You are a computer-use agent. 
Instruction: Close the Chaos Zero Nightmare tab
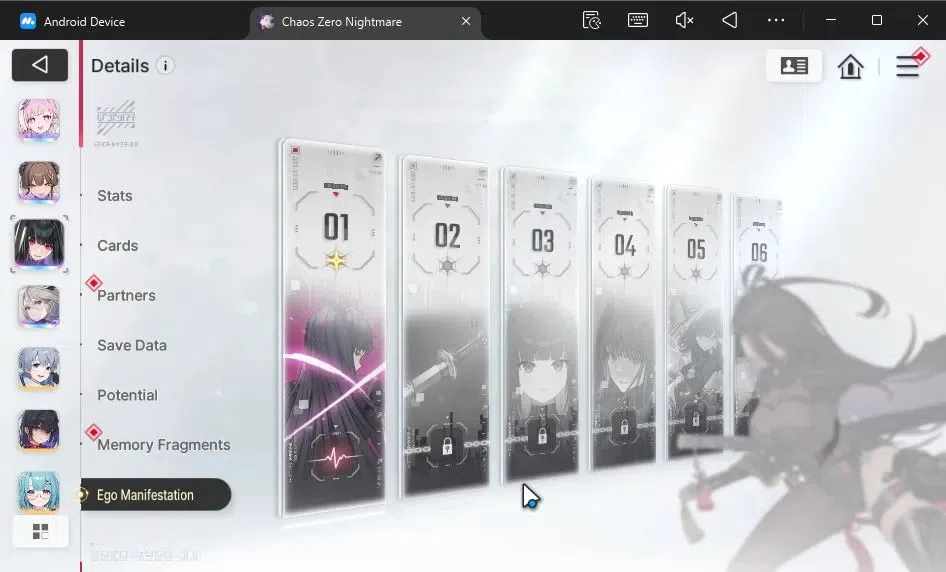466,21
